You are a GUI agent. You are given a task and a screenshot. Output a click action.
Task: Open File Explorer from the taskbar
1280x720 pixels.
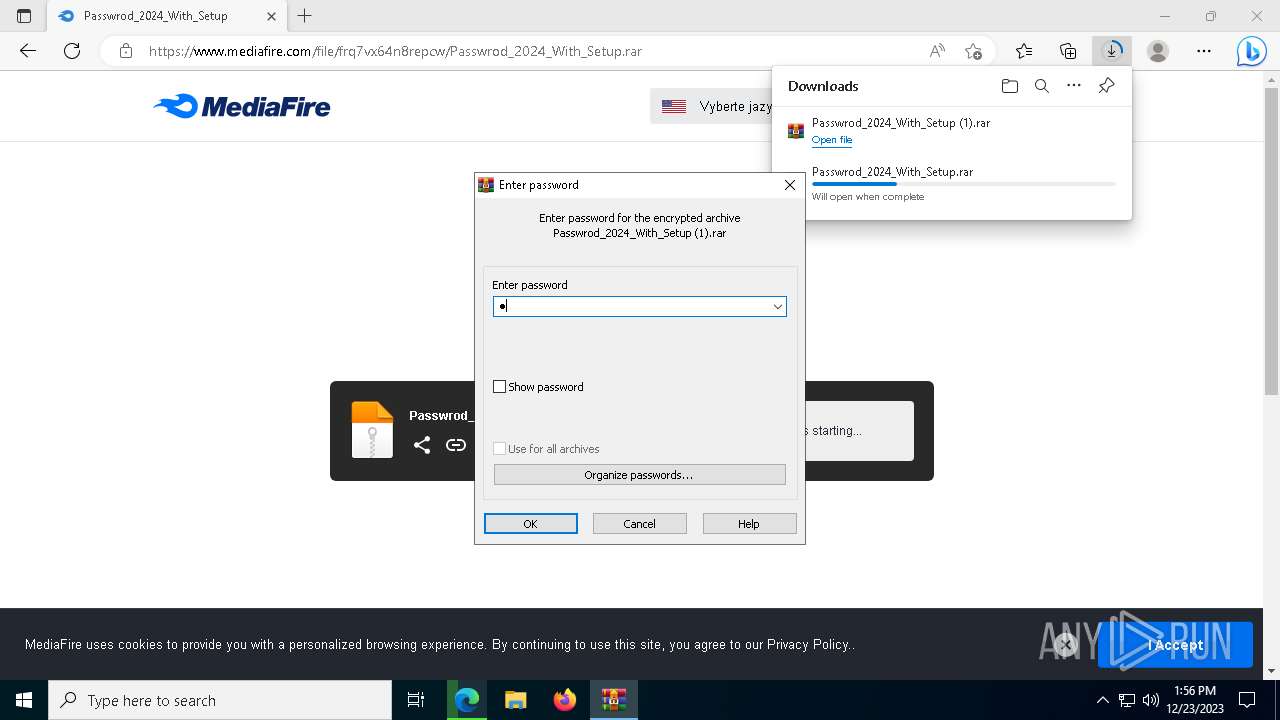(x=516, y=700)
